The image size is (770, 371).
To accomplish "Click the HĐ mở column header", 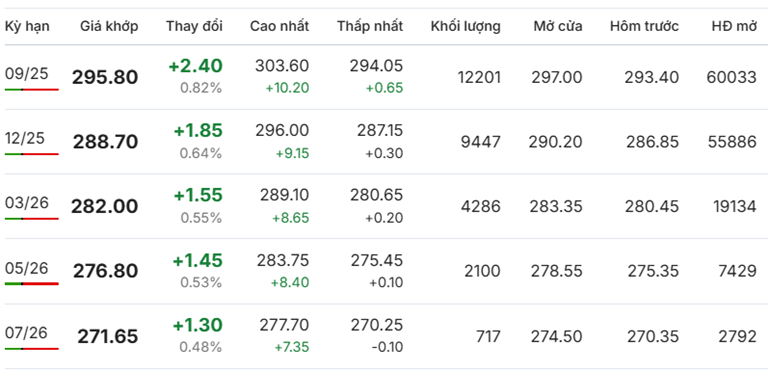I will click(x=734, y=27).
